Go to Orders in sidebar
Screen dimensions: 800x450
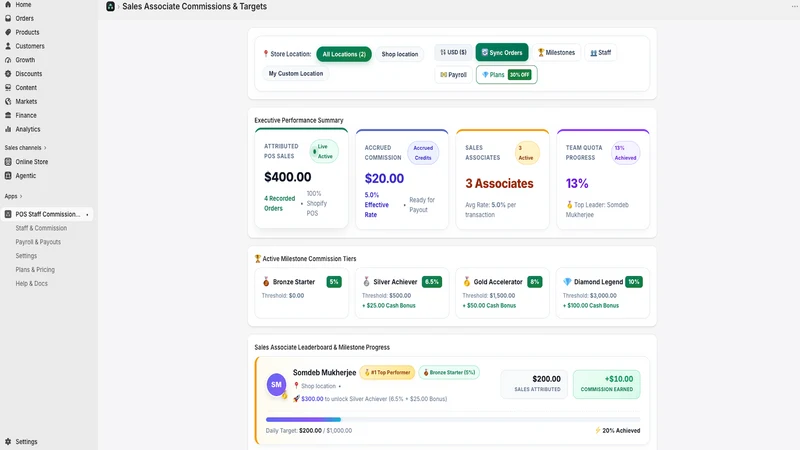tap(24, 18)
